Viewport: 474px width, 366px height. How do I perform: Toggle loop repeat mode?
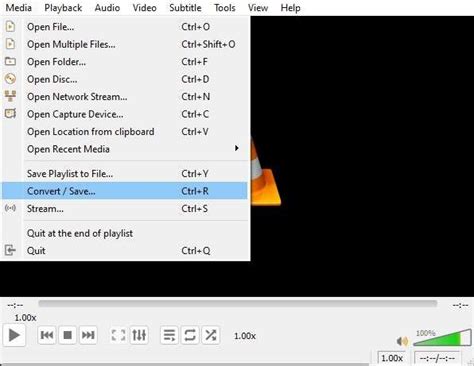190,335
